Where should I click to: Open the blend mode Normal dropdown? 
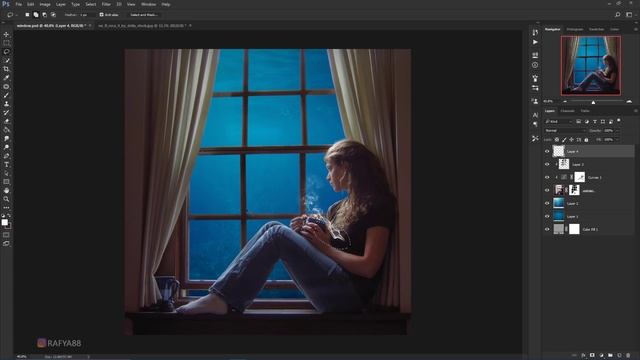pyautogui.click(x=564, y=131)
